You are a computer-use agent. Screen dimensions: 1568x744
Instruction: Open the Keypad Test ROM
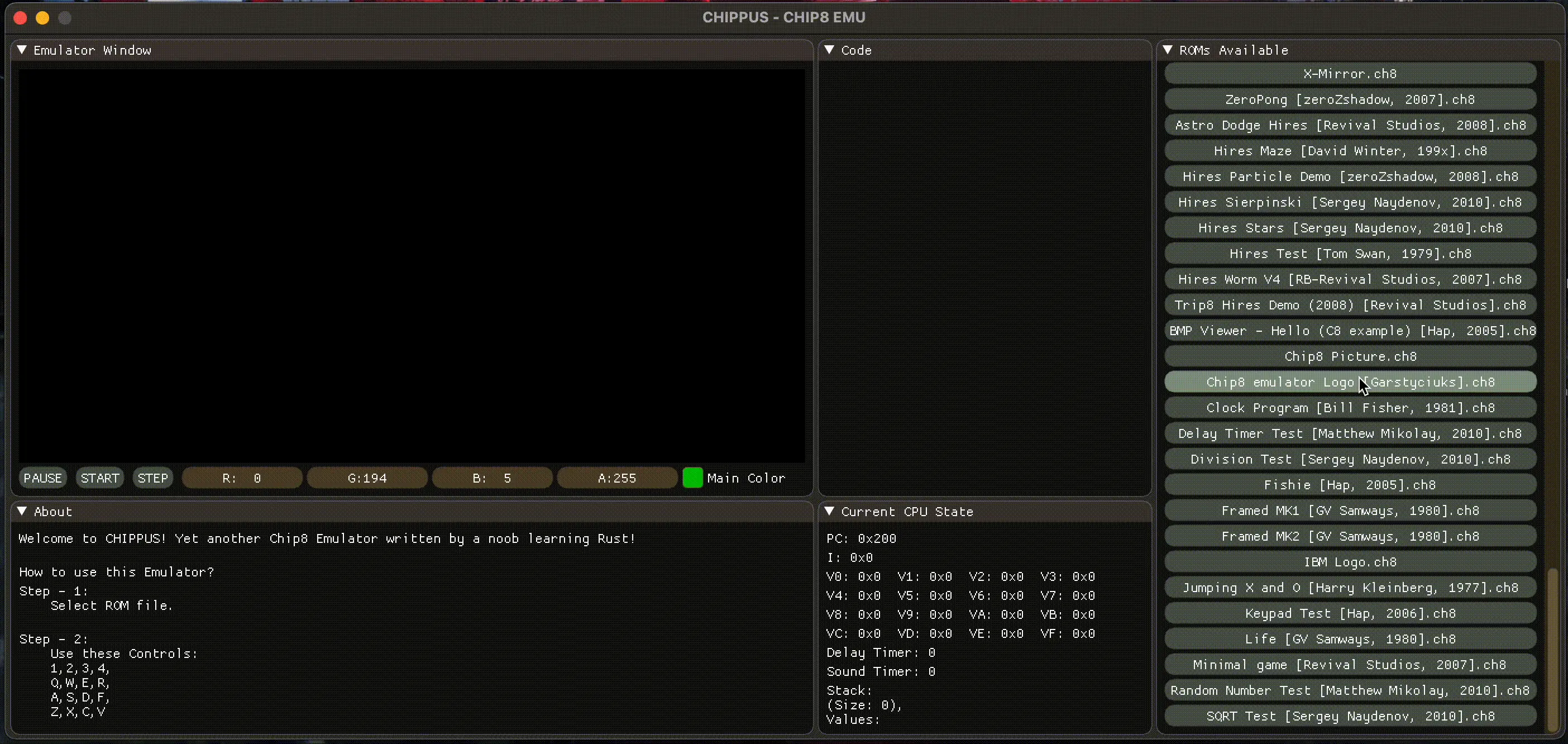click(x=1350, y=613)
